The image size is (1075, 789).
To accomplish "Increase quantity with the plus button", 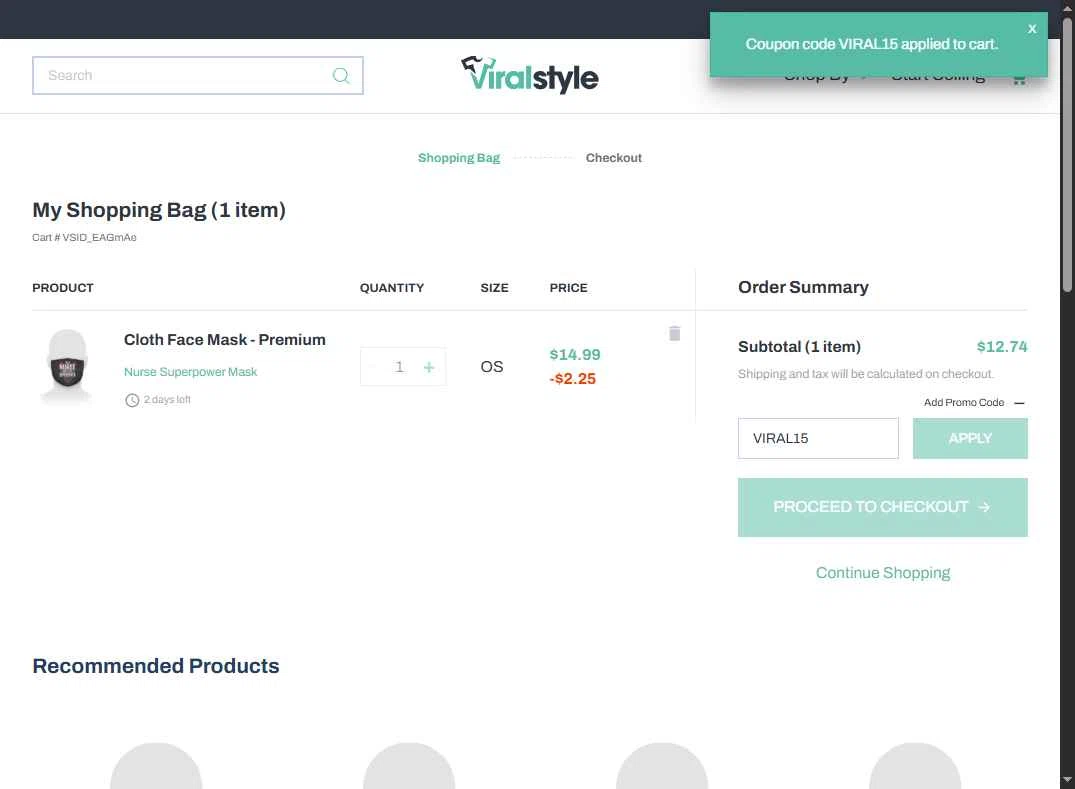I will tap(428, 367).
